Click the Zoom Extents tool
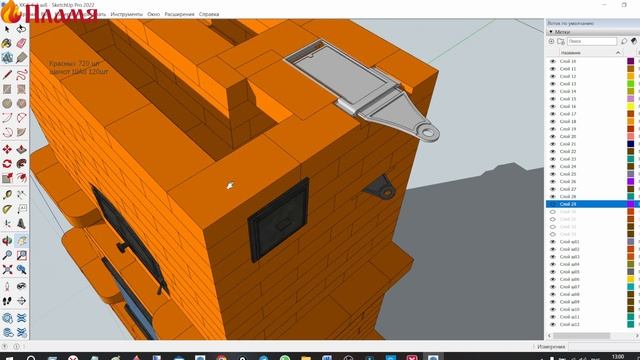Screen dimensions: 640x360 pyautogui.click(x=7, y=269)
